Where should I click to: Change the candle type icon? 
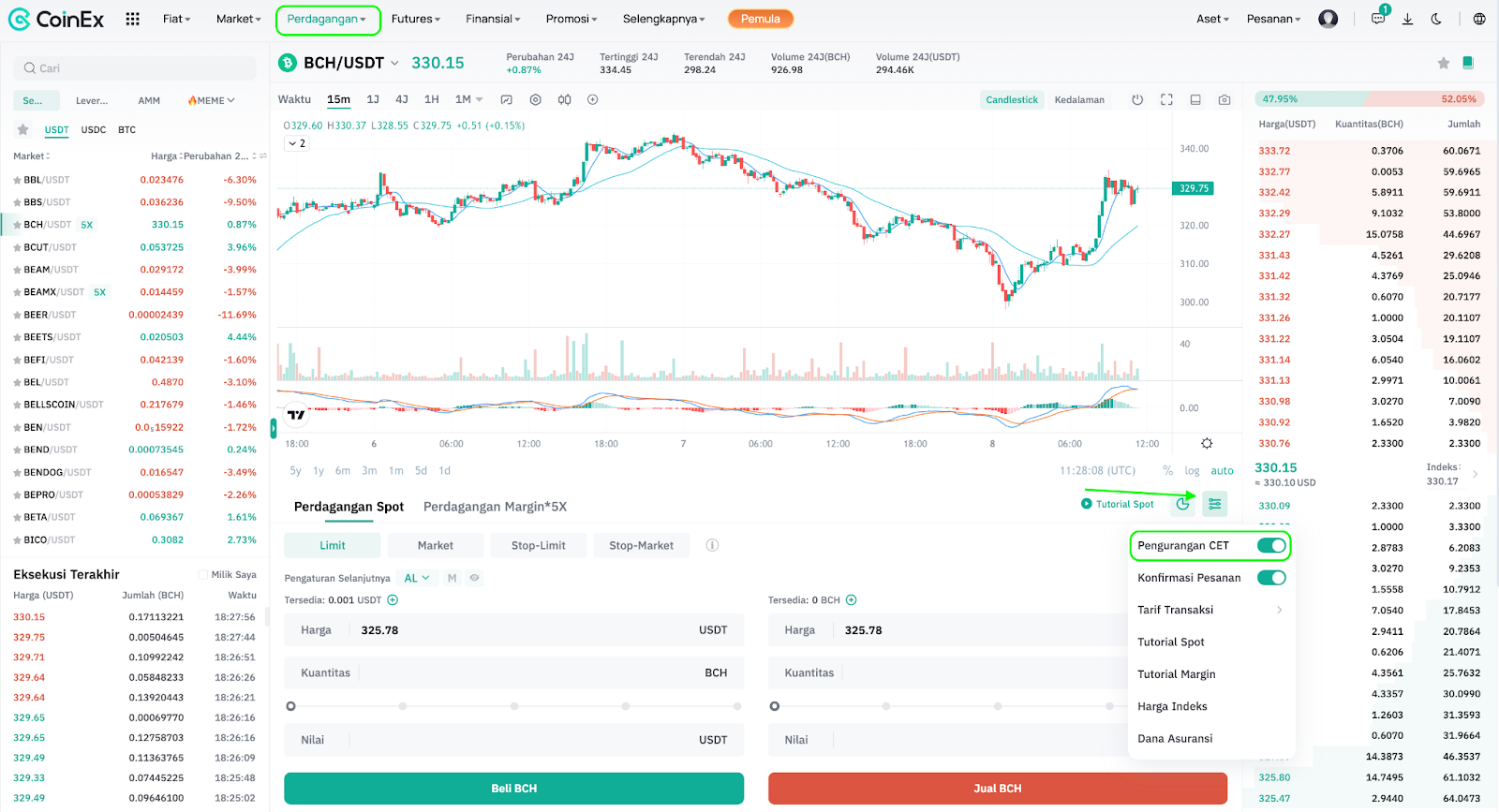point(564,99)
